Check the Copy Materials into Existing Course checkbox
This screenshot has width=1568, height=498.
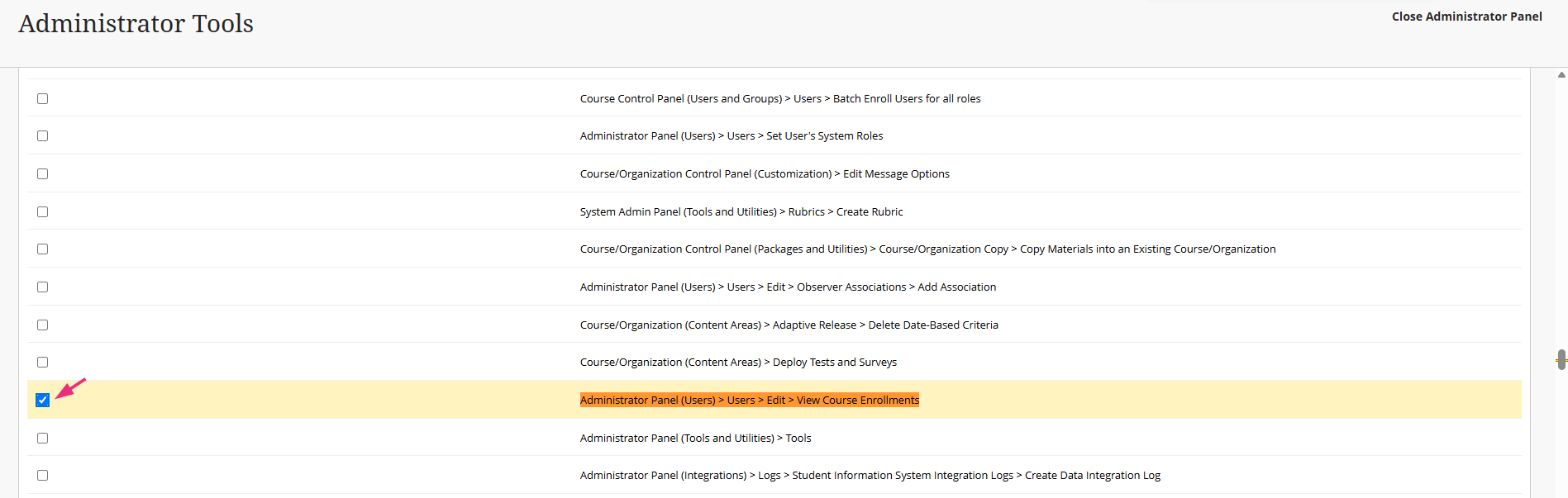click(43, 249)
